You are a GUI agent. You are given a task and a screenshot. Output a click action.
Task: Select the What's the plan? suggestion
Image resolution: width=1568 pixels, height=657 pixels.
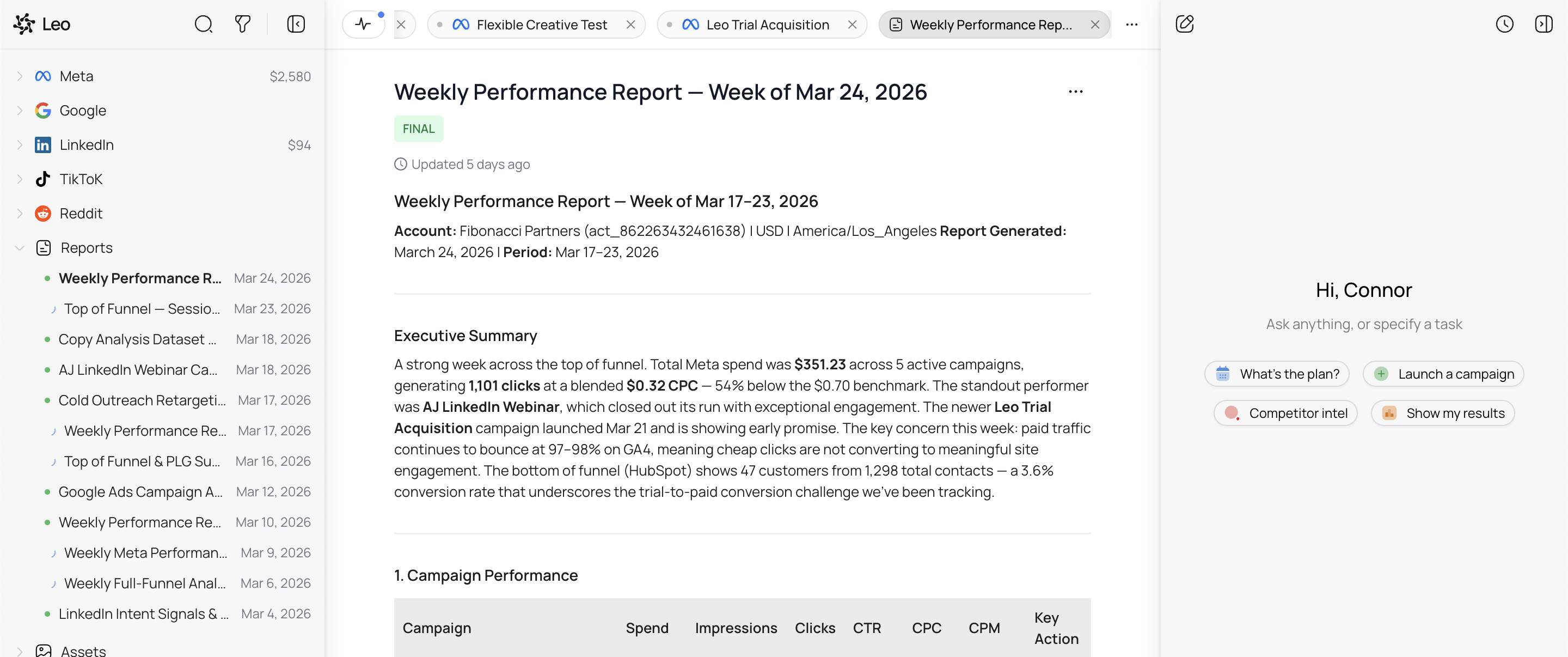pos(1276,373)
